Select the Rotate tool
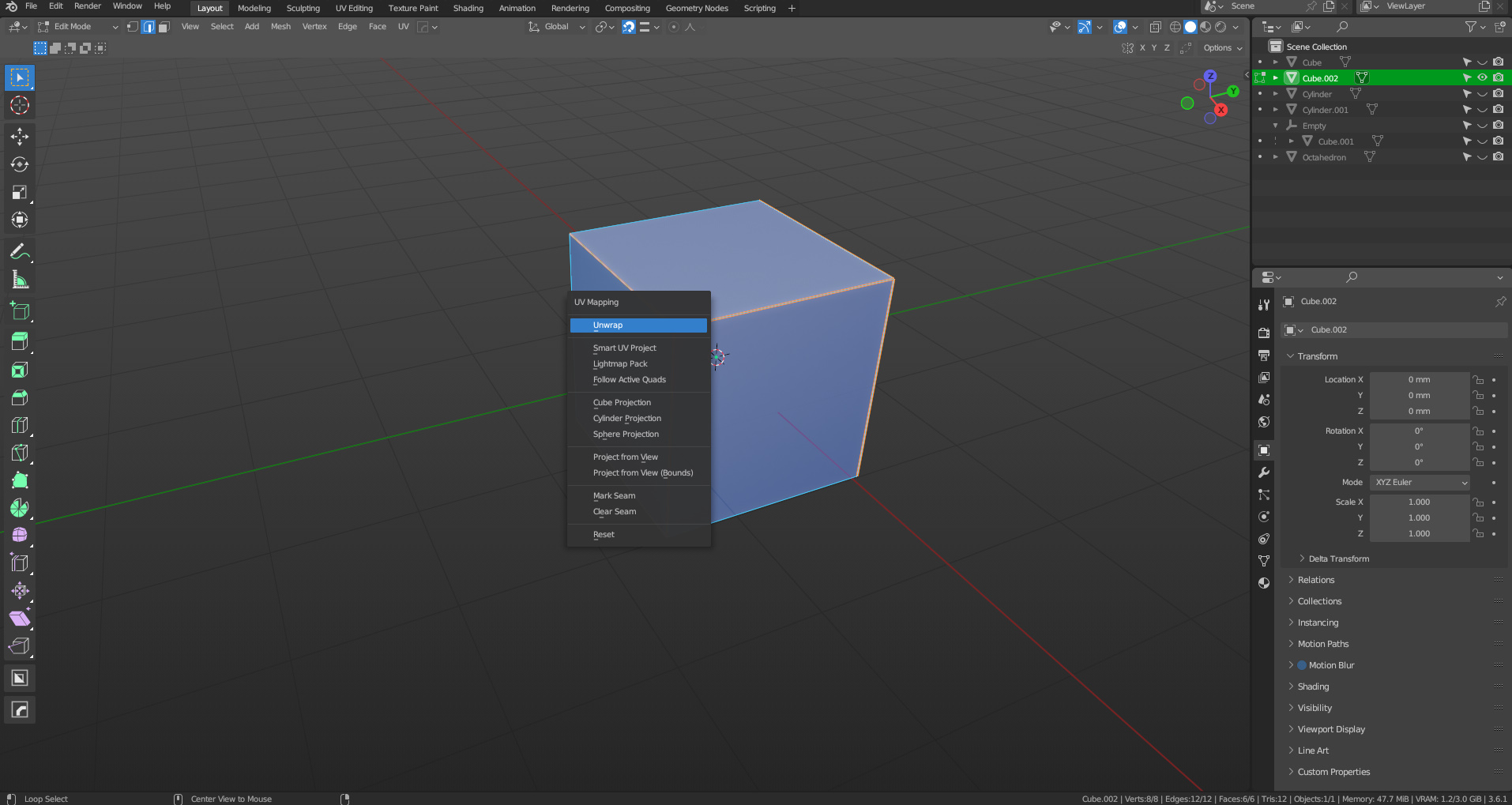 20,164
